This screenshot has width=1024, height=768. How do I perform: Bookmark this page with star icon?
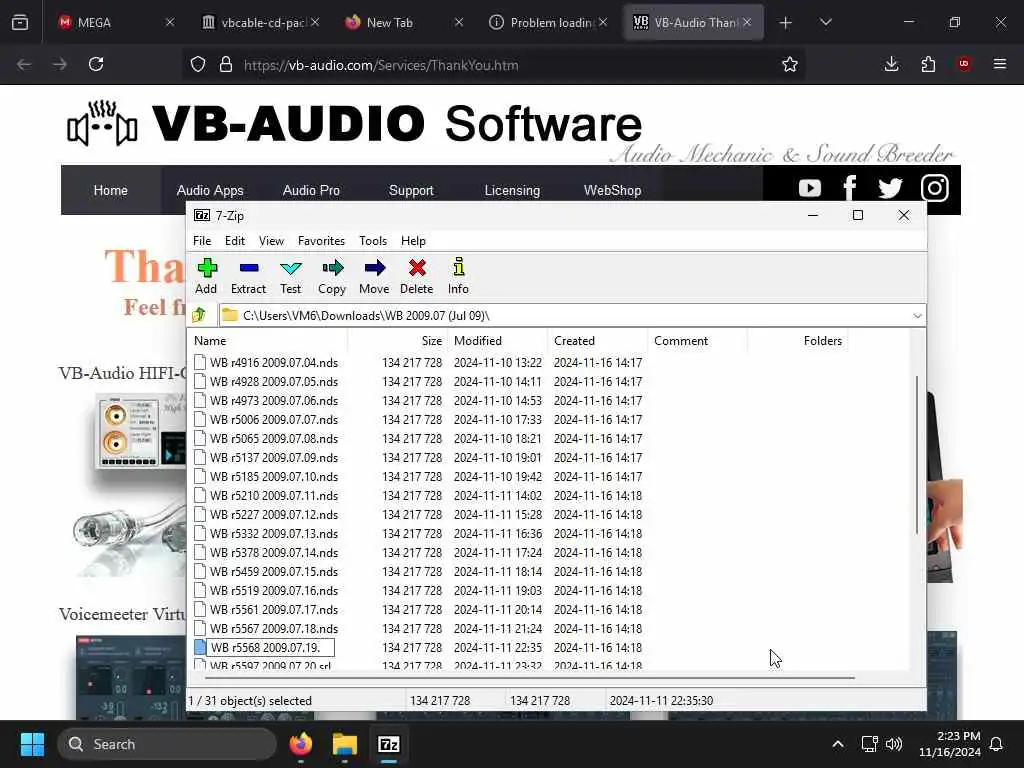coord(790,65)
